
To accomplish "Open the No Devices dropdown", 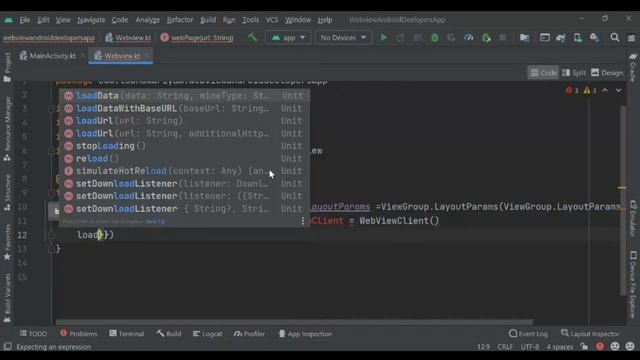I will tap(343, 38).
